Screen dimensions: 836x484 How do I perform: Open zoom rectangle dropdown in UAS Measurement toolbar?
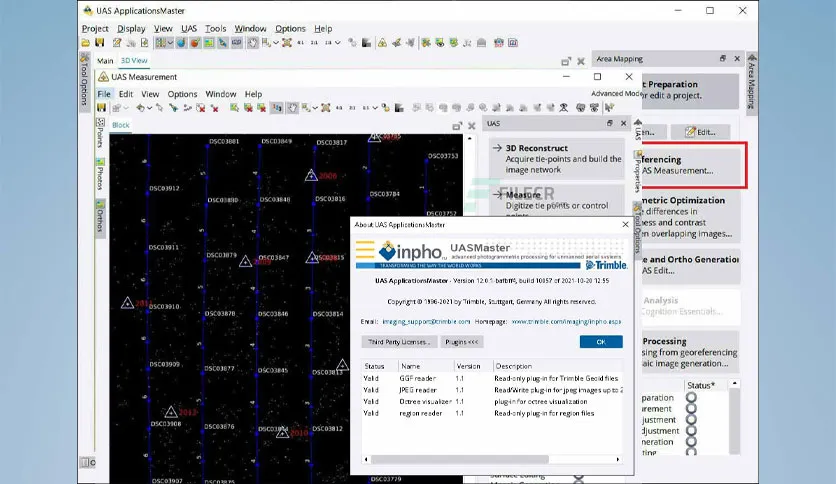(x=315, y=108)
